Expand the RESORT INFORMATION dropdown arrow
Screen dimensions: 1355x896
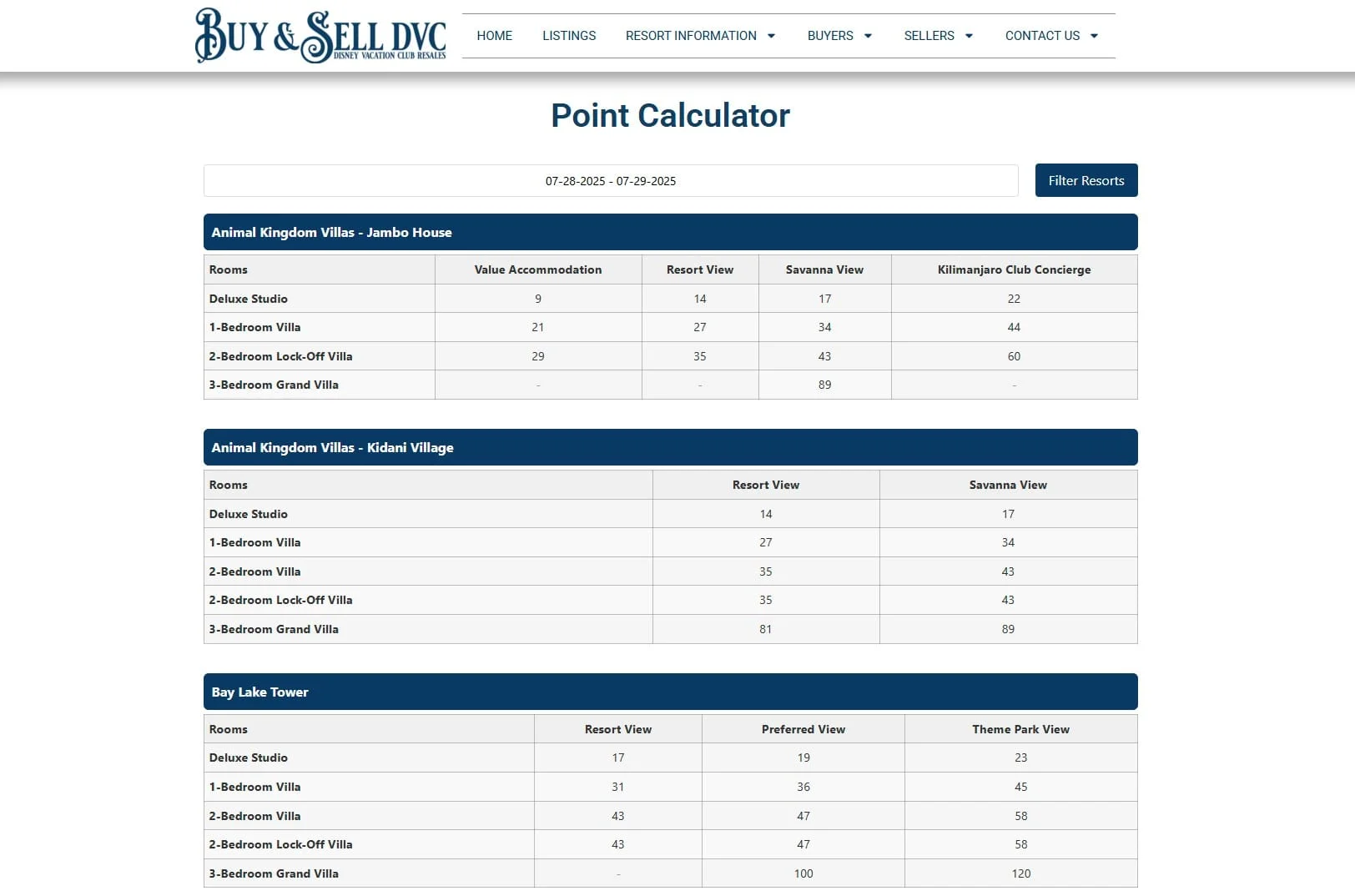[x=771, y=36]
